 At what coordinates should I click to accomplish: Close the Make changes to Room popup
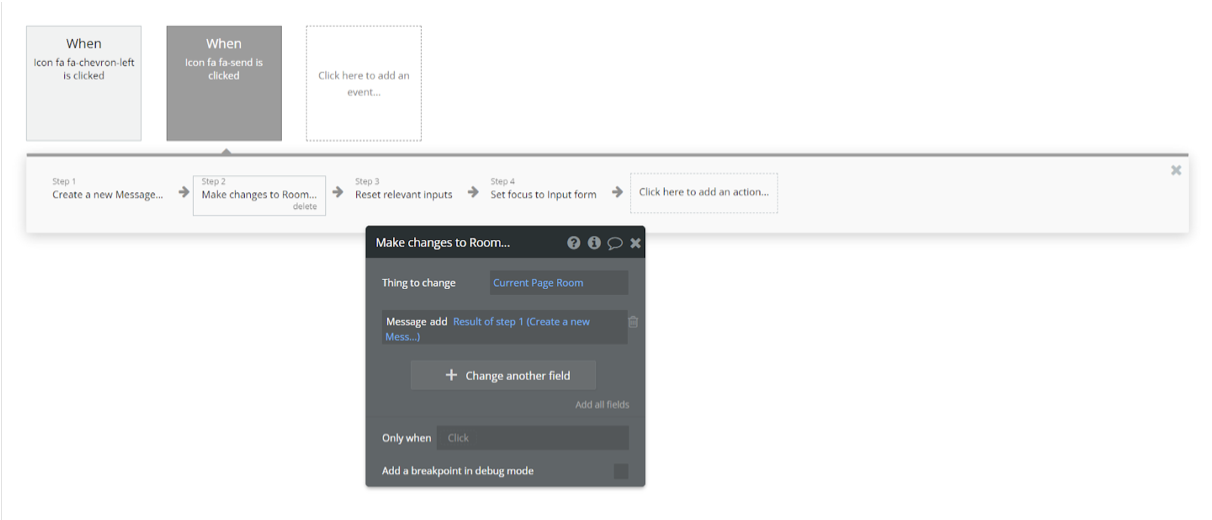(x=636, y=243)
